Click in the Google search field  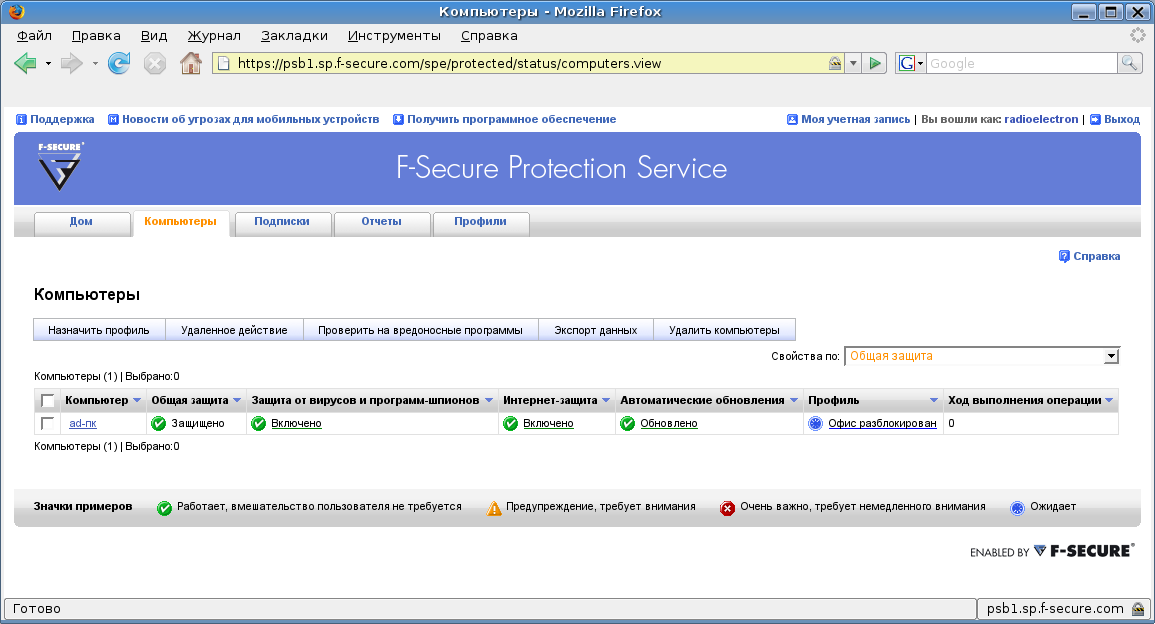(1022, 63)
